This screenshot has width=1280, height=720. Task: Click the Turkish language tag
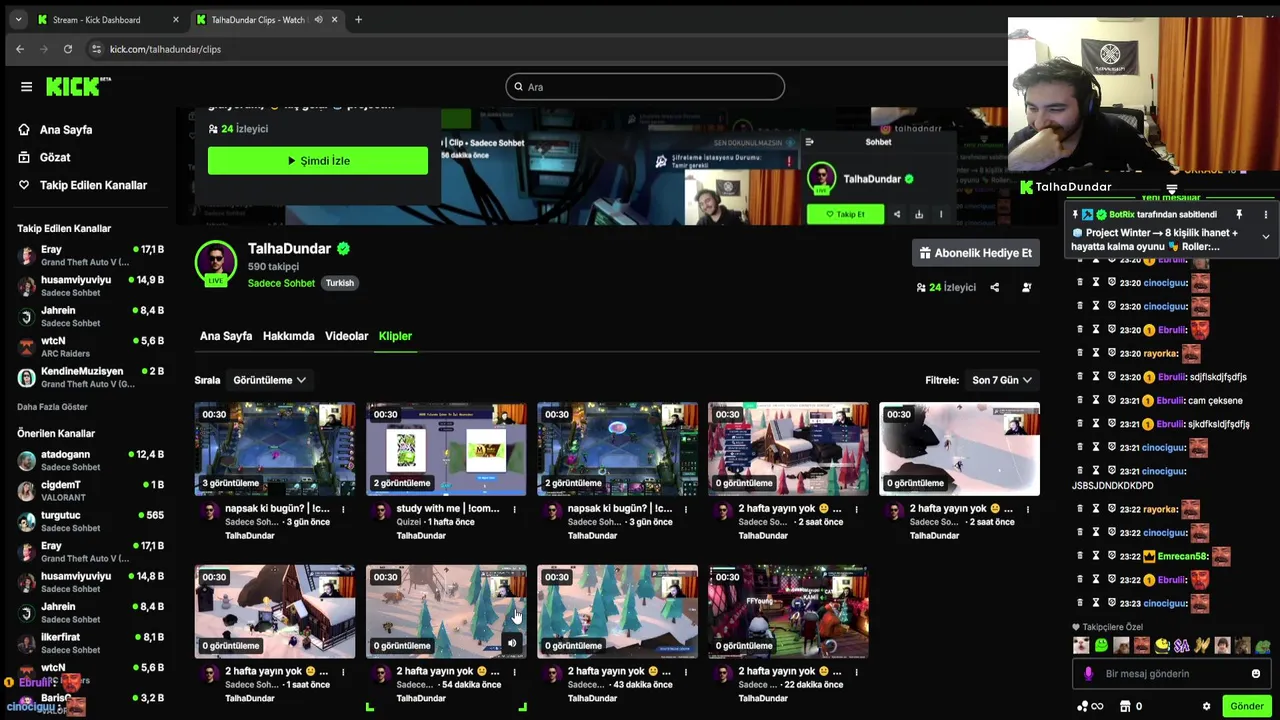coord(340,283)
